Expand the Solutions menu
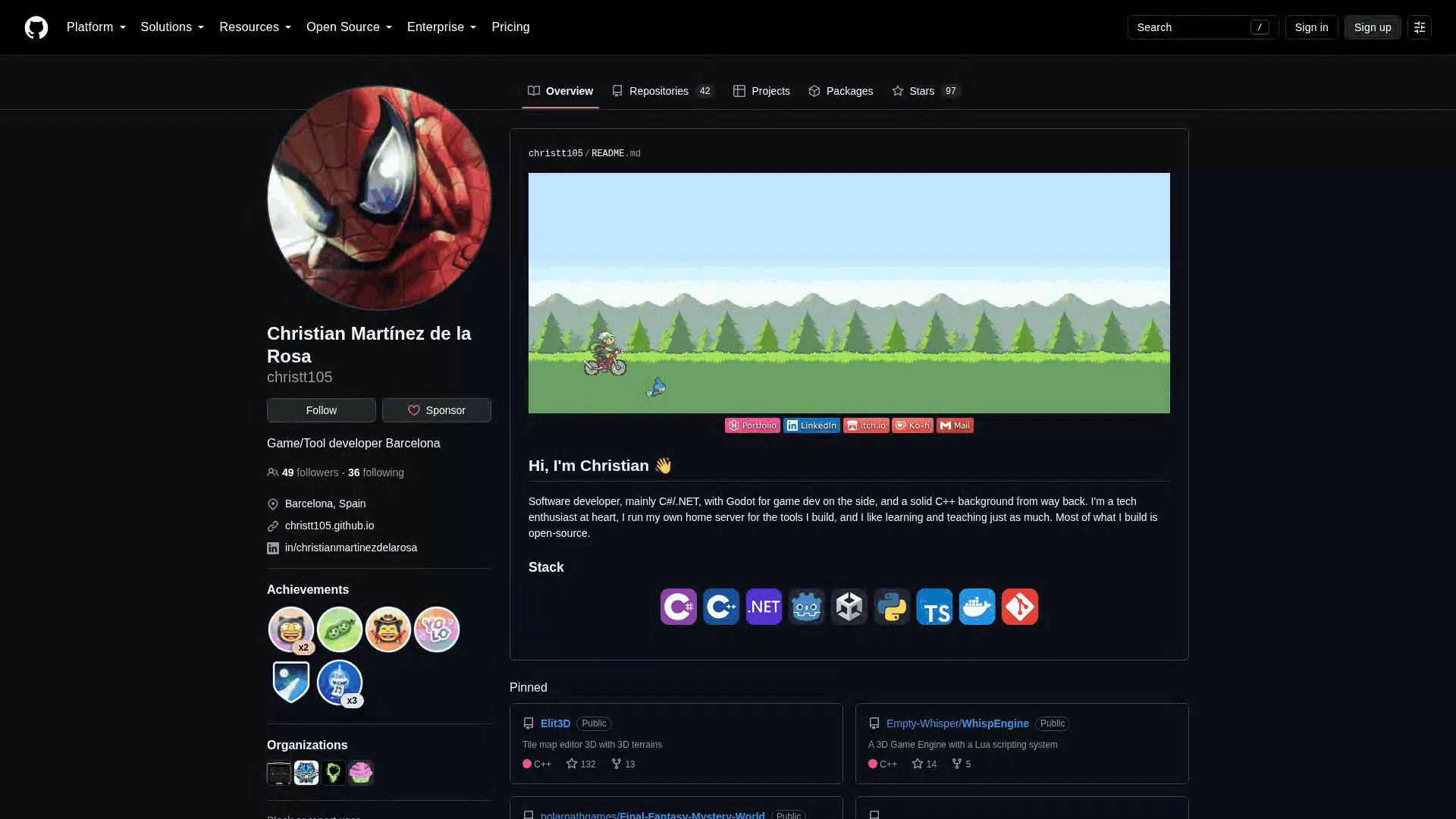The image size is (1456, 819). coord(172,27)
